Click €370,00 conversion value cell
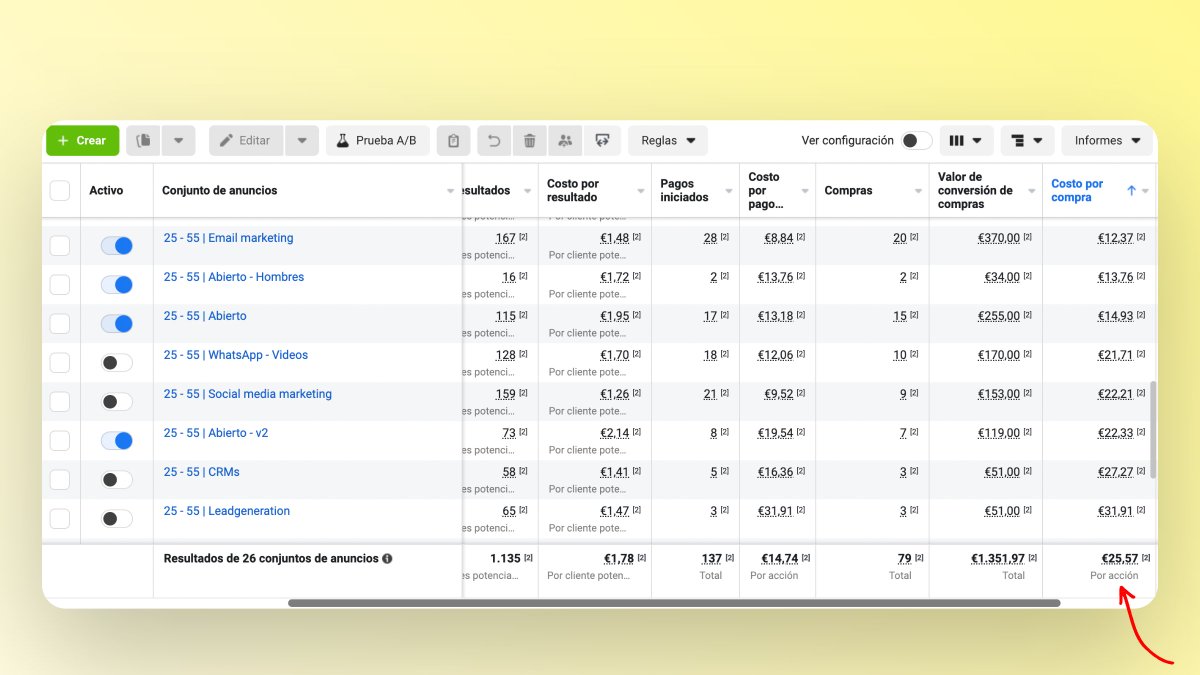This screenshot has height=675, width=1200. [x=999, y=238]
